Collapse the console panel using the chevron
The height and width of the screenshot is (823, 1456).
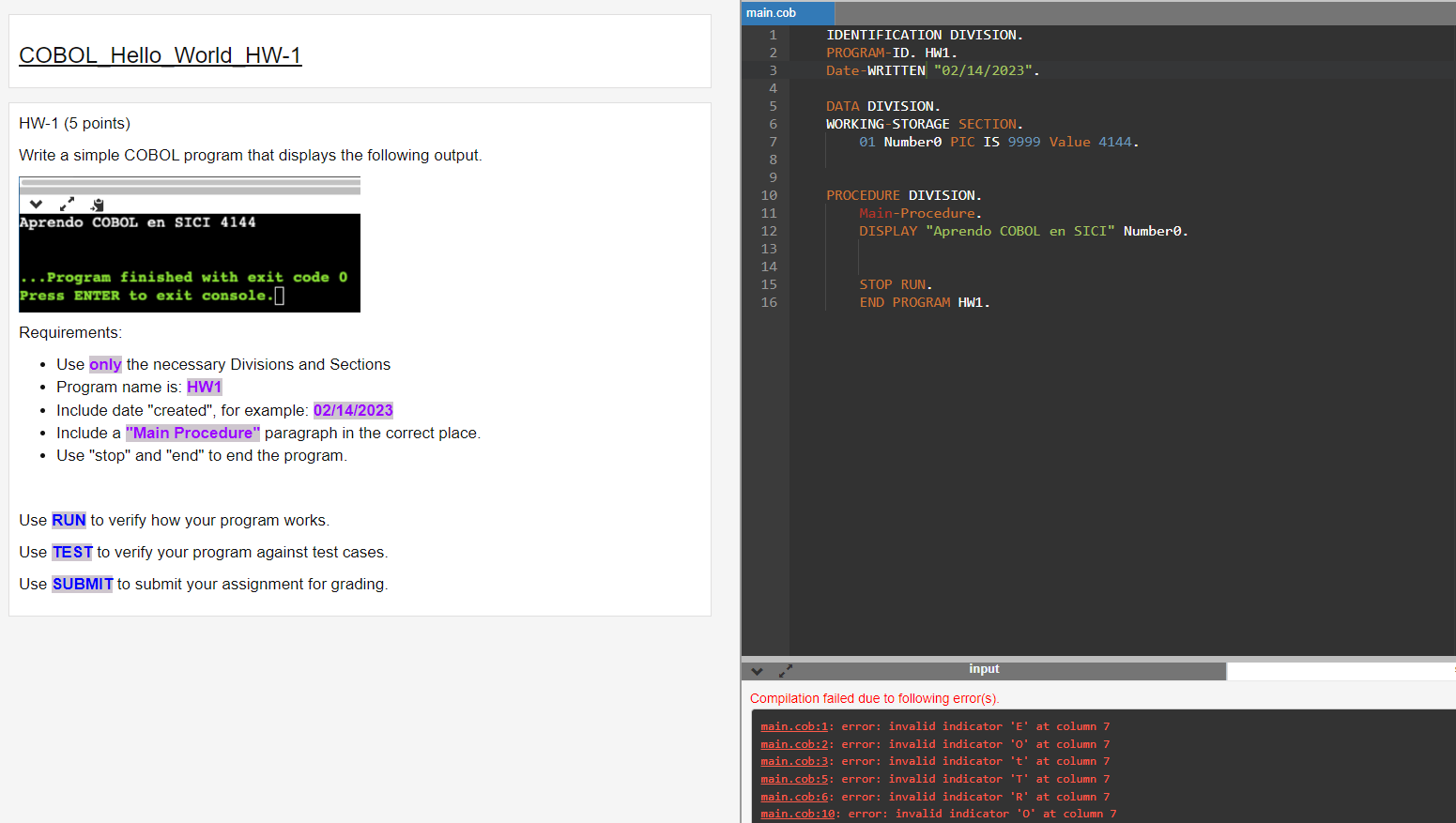[758, 671]
